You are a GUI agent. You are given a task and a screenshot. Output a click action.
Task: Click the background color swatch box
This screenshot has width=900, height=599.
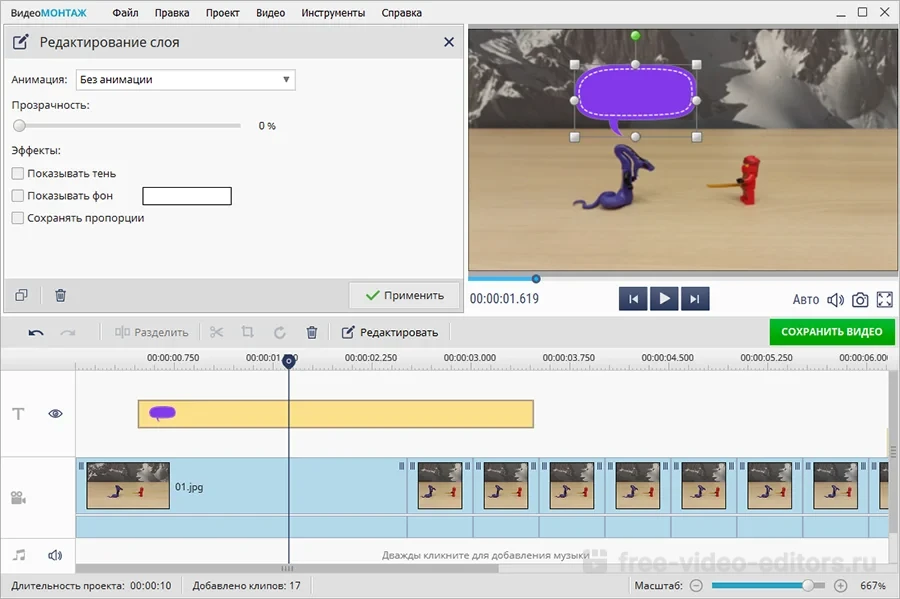tap(187, 196)
